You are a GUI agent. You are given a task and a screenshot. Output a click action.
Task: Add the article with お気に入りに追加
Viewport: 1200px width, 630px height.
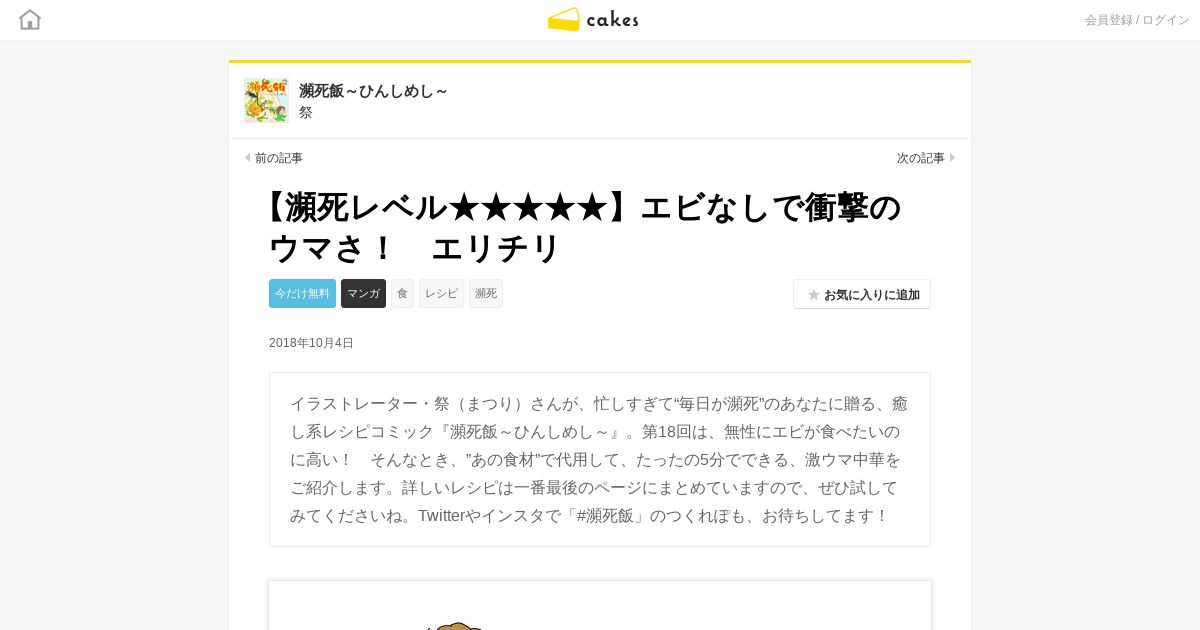click(x=862, y=294)
